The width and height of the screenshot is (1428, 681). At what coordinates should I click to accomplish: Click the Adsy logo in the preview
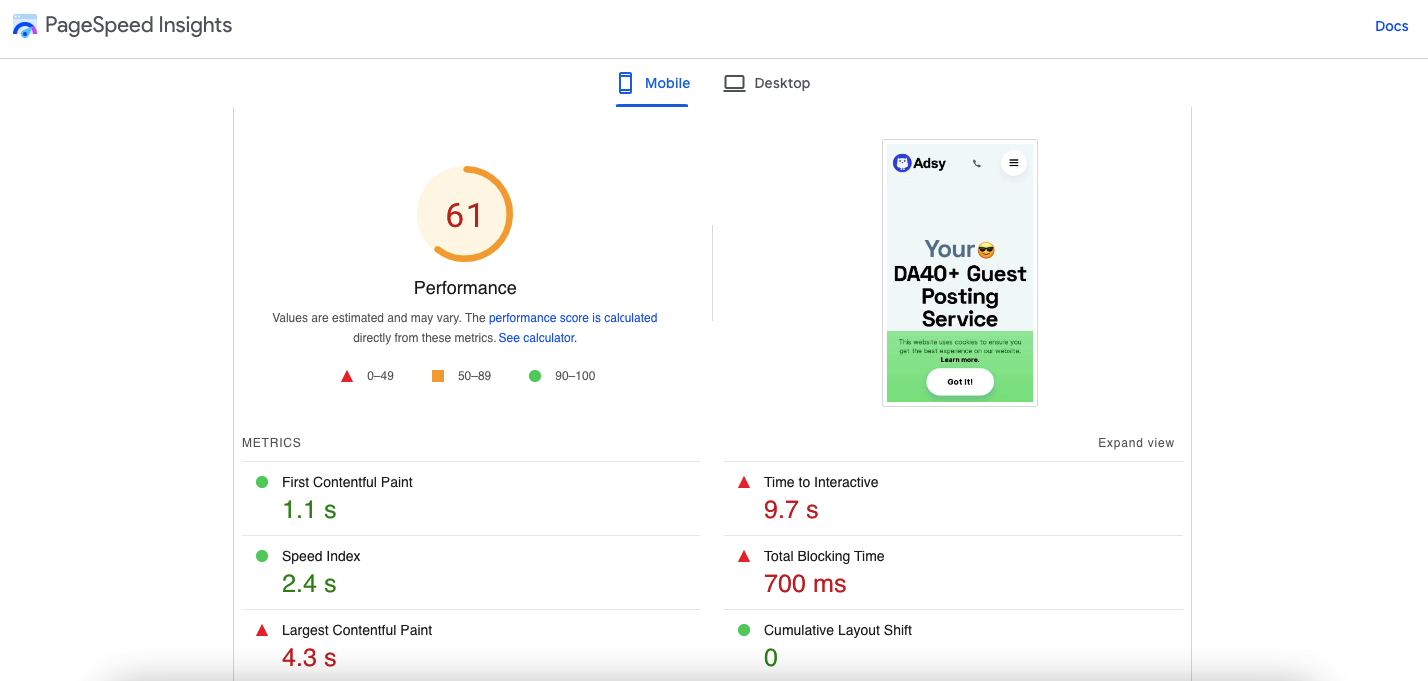[919, 163]
